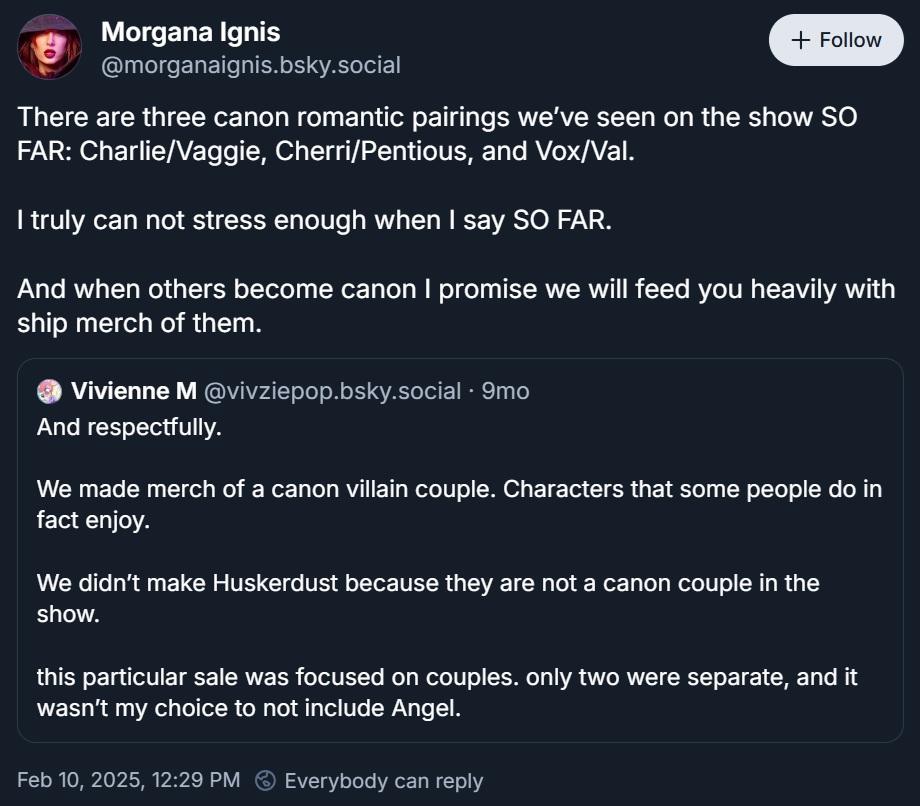This screenshot has height=806, width=920.
Task: Click the @vivziepop.bsky.social handle
Action: click(x=332, y=391)
